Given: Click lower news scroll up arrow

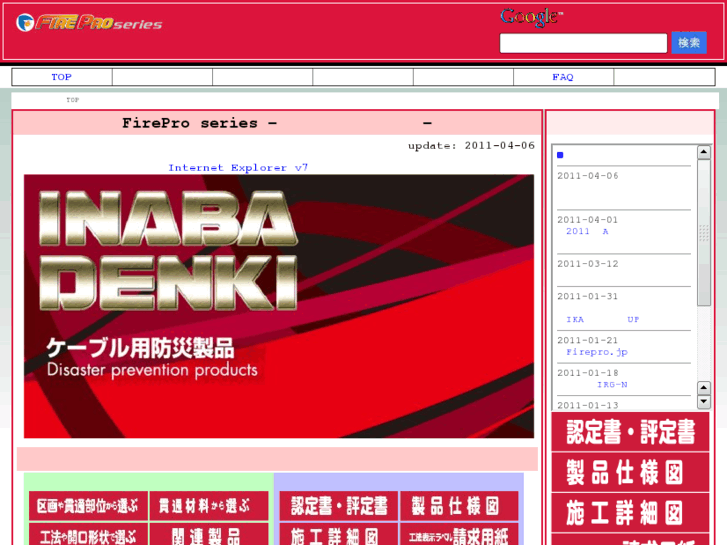Looking at the screenshot, I should click(704, 387).
